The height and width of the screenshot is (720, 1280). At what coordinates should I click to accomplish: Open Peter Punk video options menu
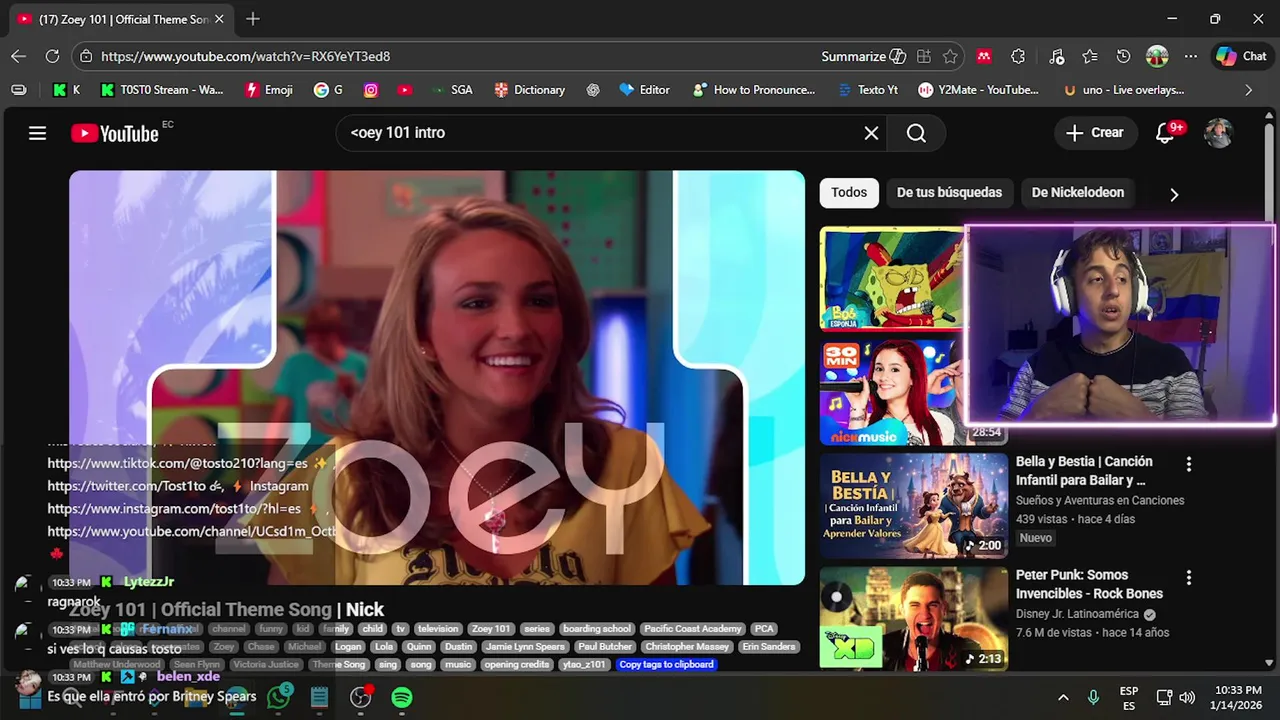(1189, 578)
